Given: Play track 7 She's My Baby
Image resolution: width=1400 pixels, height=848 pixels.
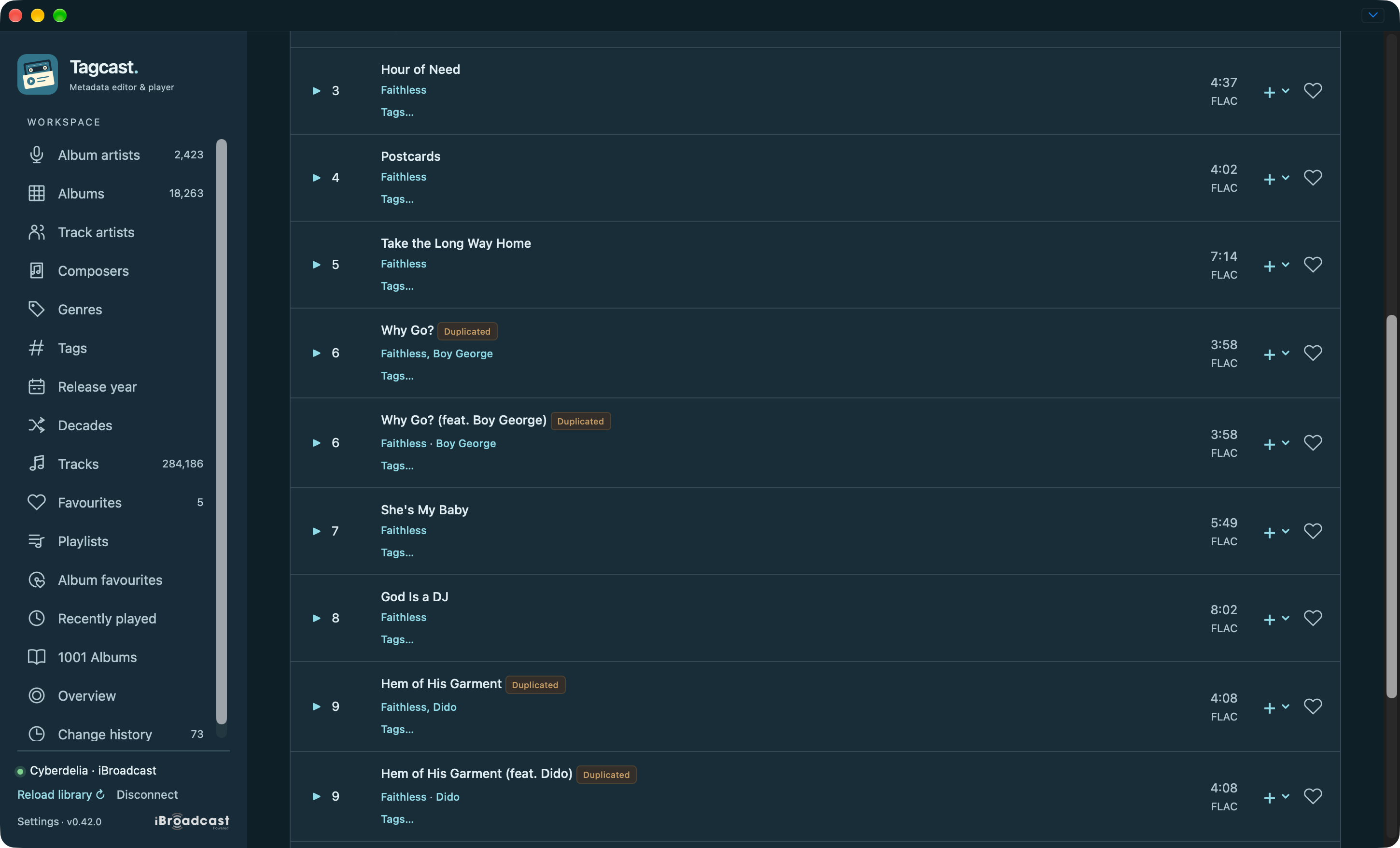Looking at the screenshot, I should pos(317,531).
